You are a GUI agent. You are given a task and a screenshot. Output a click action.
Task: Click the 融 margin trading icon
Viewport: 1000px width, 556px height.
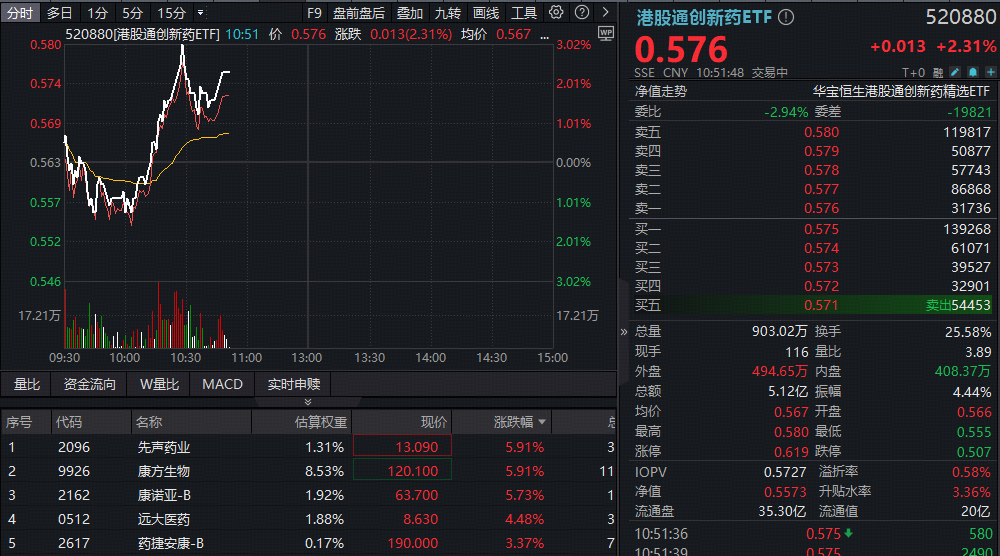coord(940,72)
